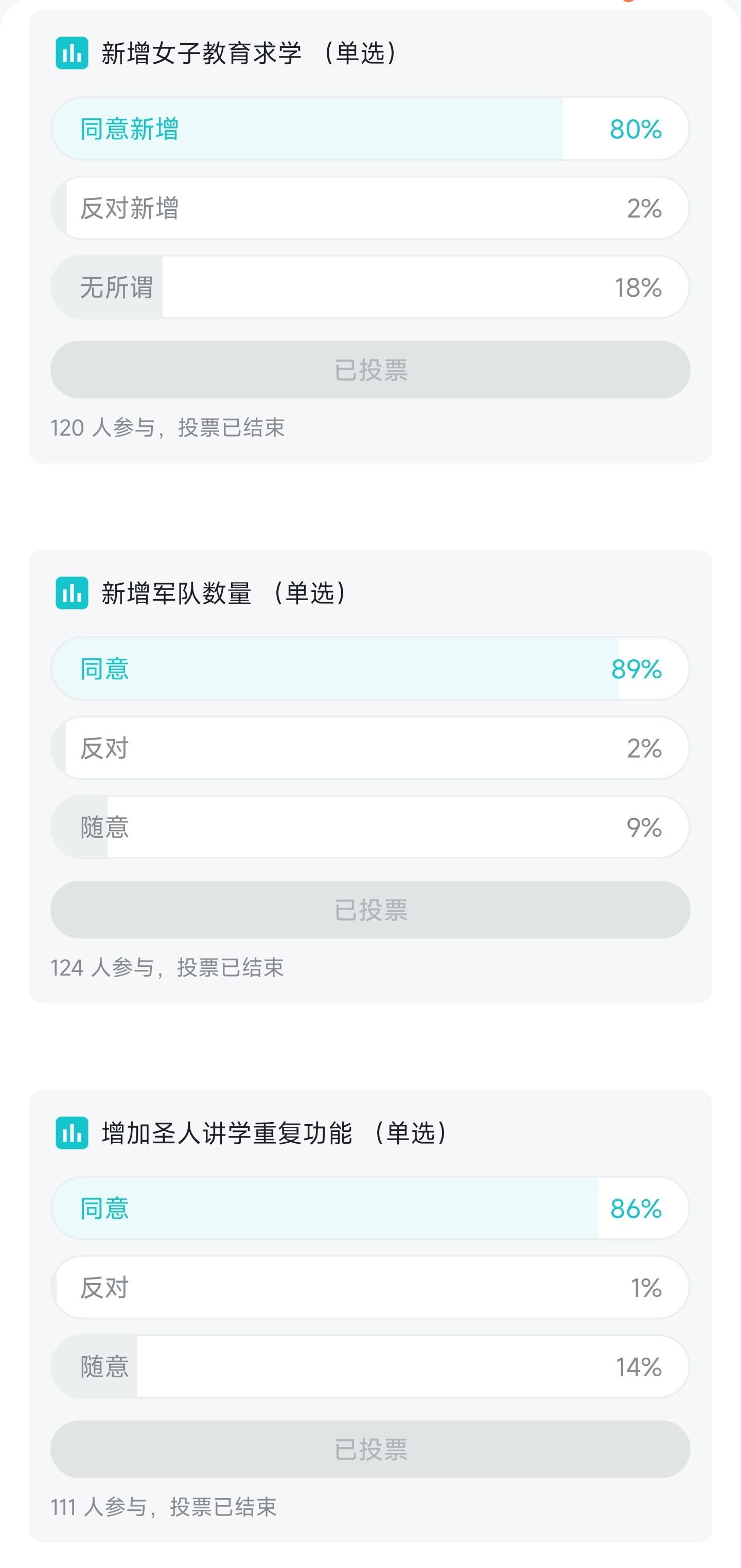Click the poll icon beside 新增女子教育求学
741x1568 pixels.
click(x=72, y=53)
